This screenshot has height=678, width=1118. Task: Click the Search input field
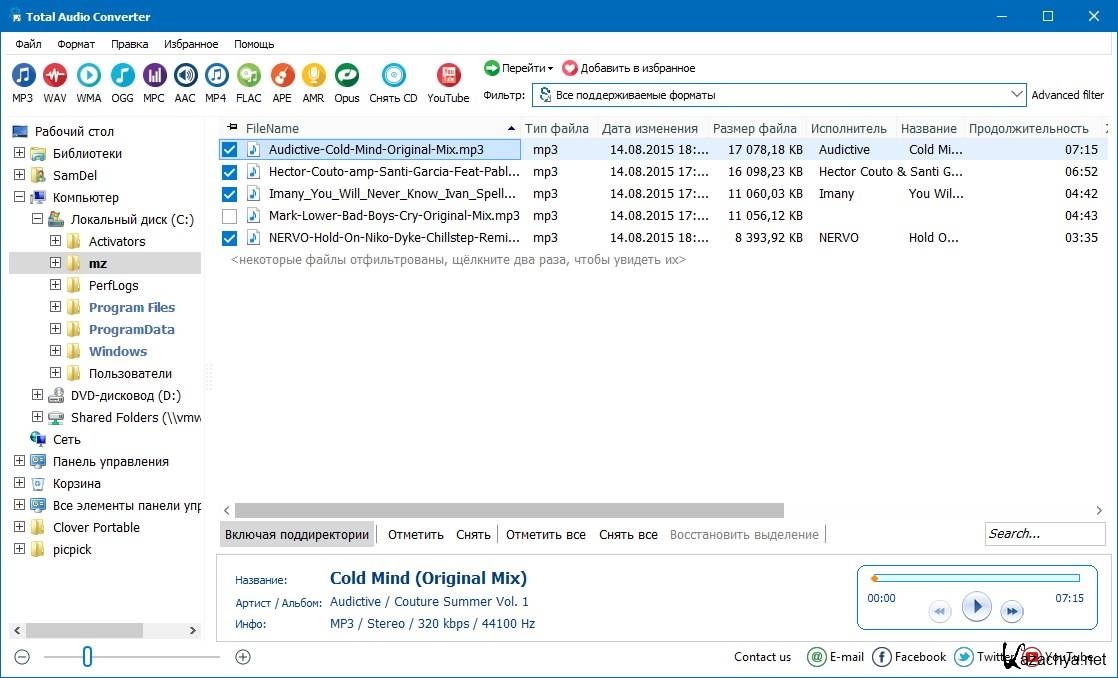pyautogui.click(x=1043, y=534)
